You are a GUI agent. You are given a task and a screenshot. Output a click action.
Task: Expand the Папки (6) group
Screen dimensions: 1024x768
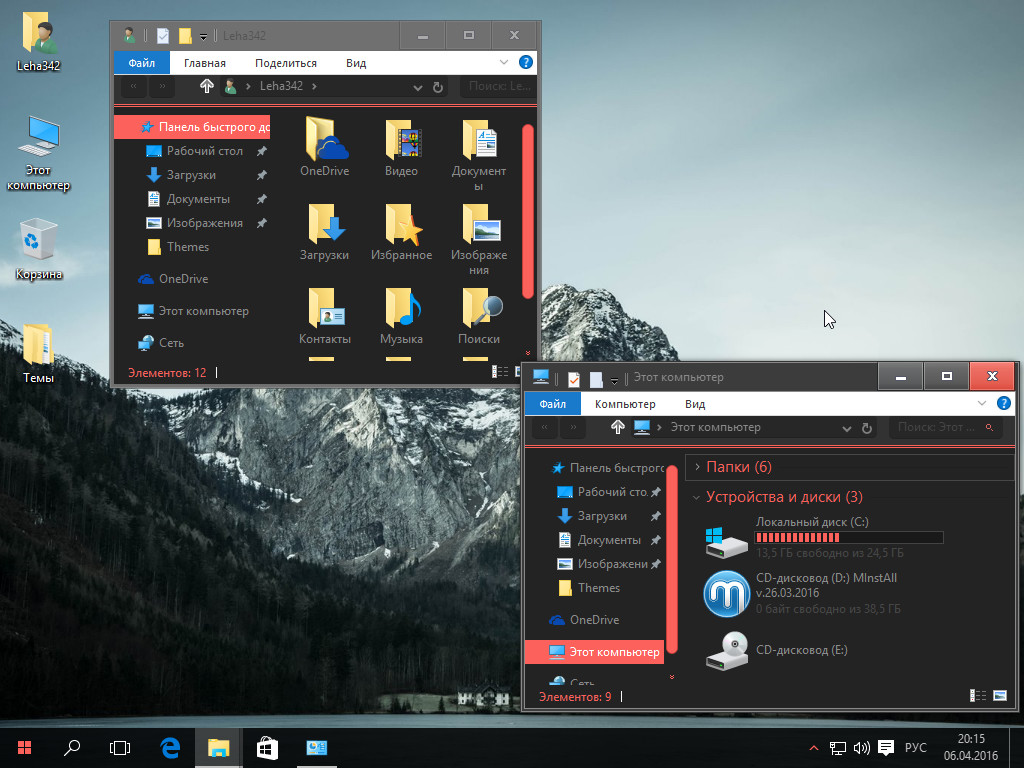pos(697,467)
